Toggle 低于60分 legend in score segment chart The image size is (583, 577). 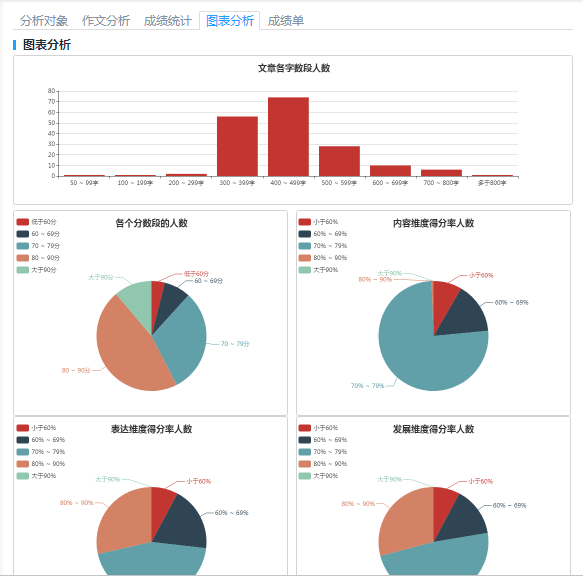pos(36,222)
